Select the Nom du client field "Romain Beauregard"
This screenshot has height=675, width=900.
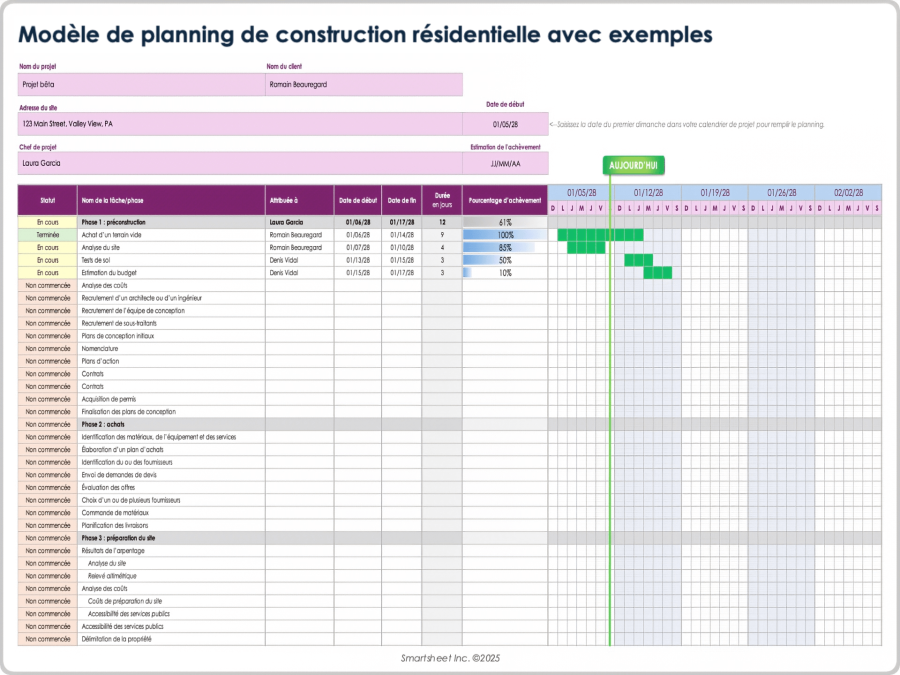pyautogui.click(x=364, y=84)
